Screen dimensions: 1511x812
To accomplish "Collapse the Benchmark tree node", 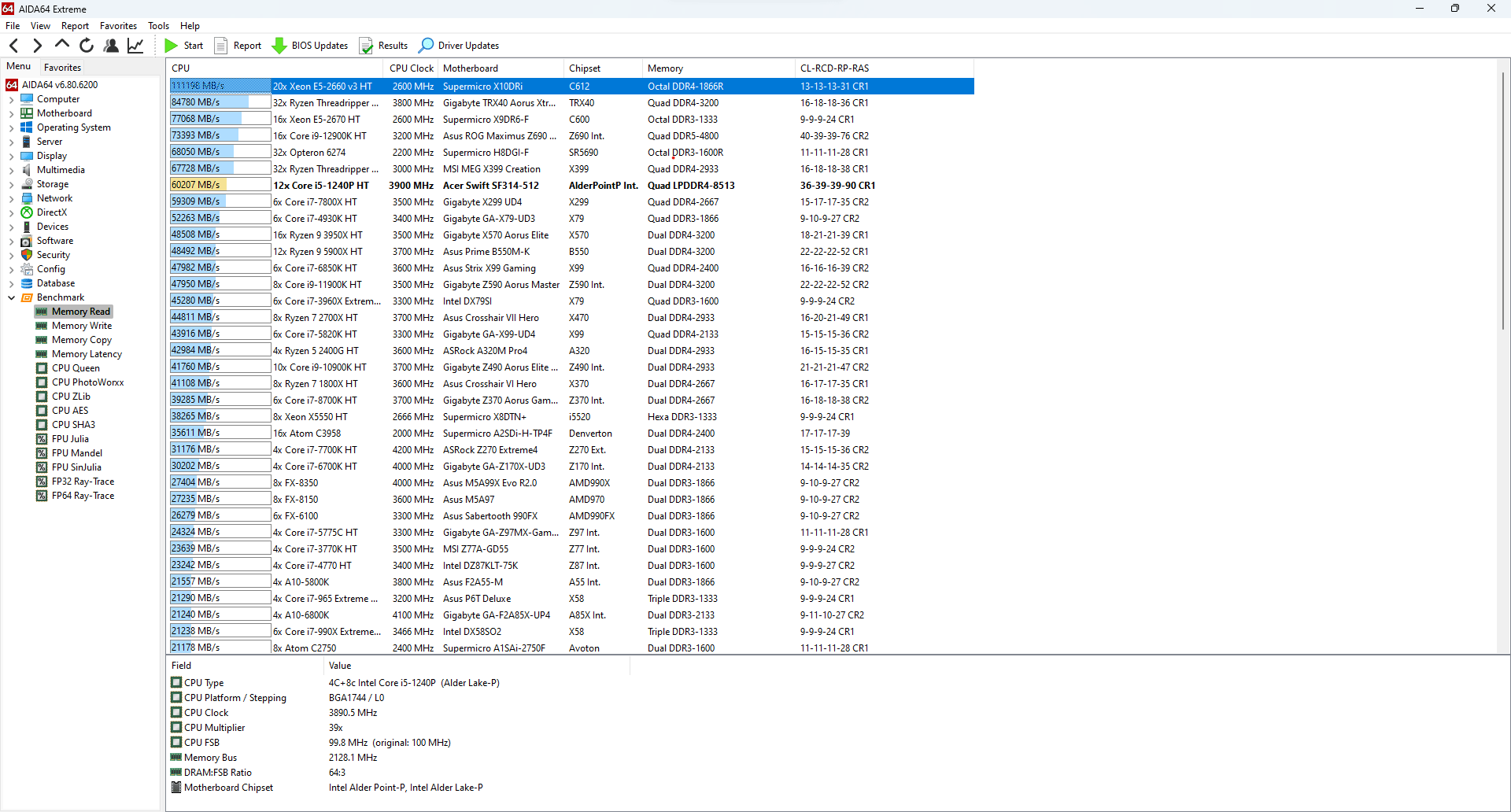I will coord(11,298).
